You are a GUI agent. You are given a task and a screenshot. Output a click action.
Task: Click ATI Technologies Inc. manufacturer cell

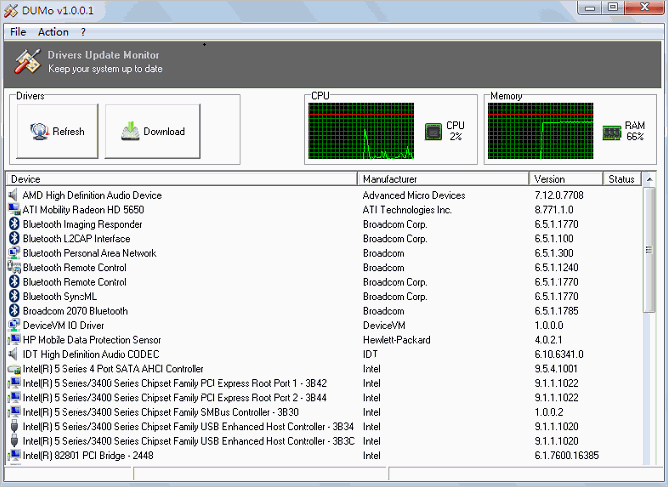[407, 210]
